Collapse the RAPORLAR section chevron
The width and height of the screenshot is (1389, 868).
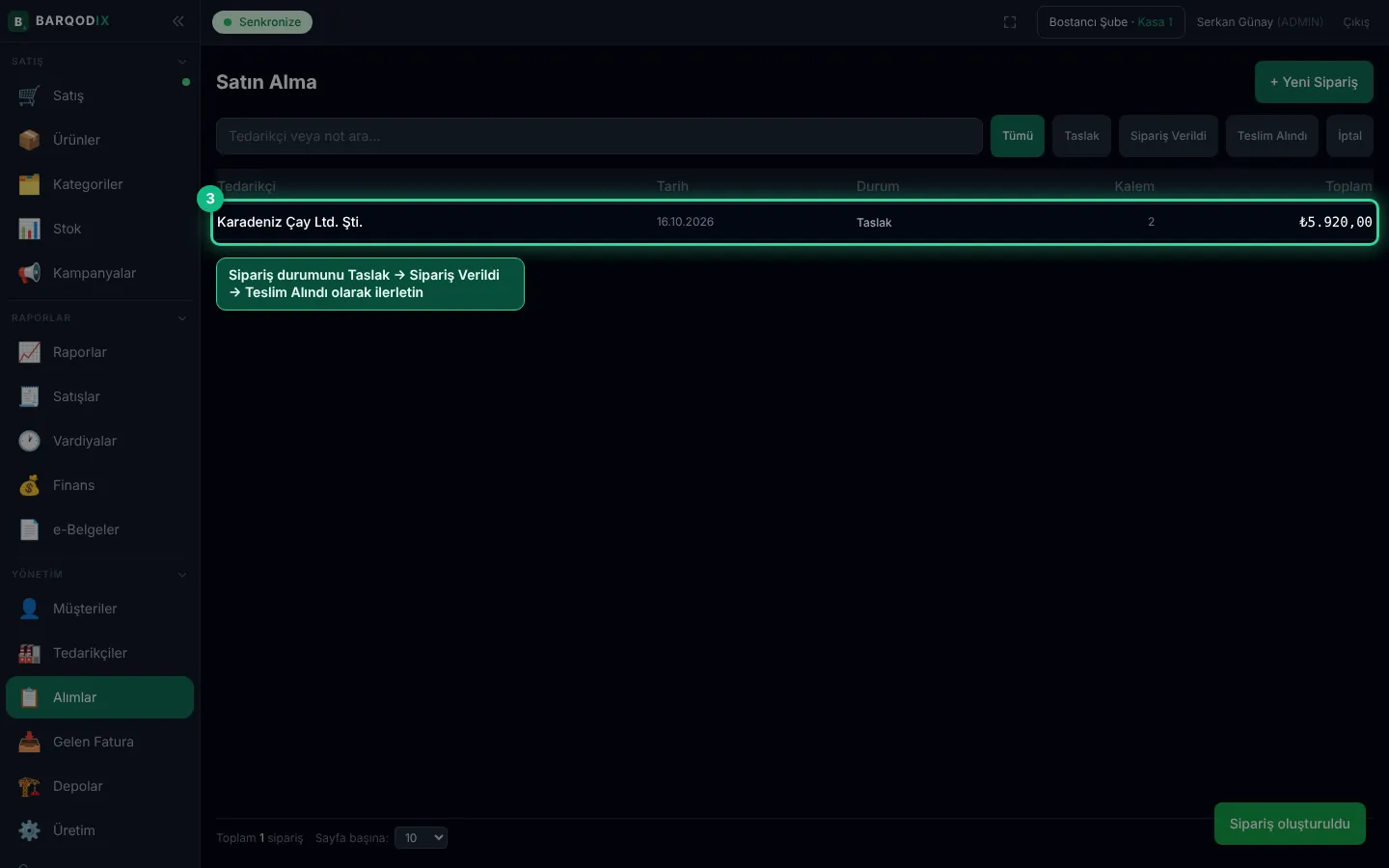point(182,318)
